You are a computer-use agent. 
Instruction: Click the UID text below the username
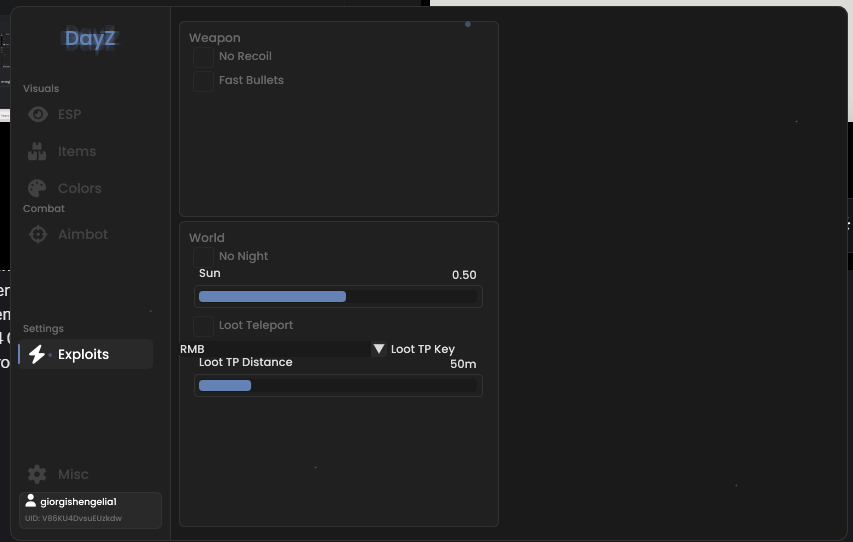point(73,518)
